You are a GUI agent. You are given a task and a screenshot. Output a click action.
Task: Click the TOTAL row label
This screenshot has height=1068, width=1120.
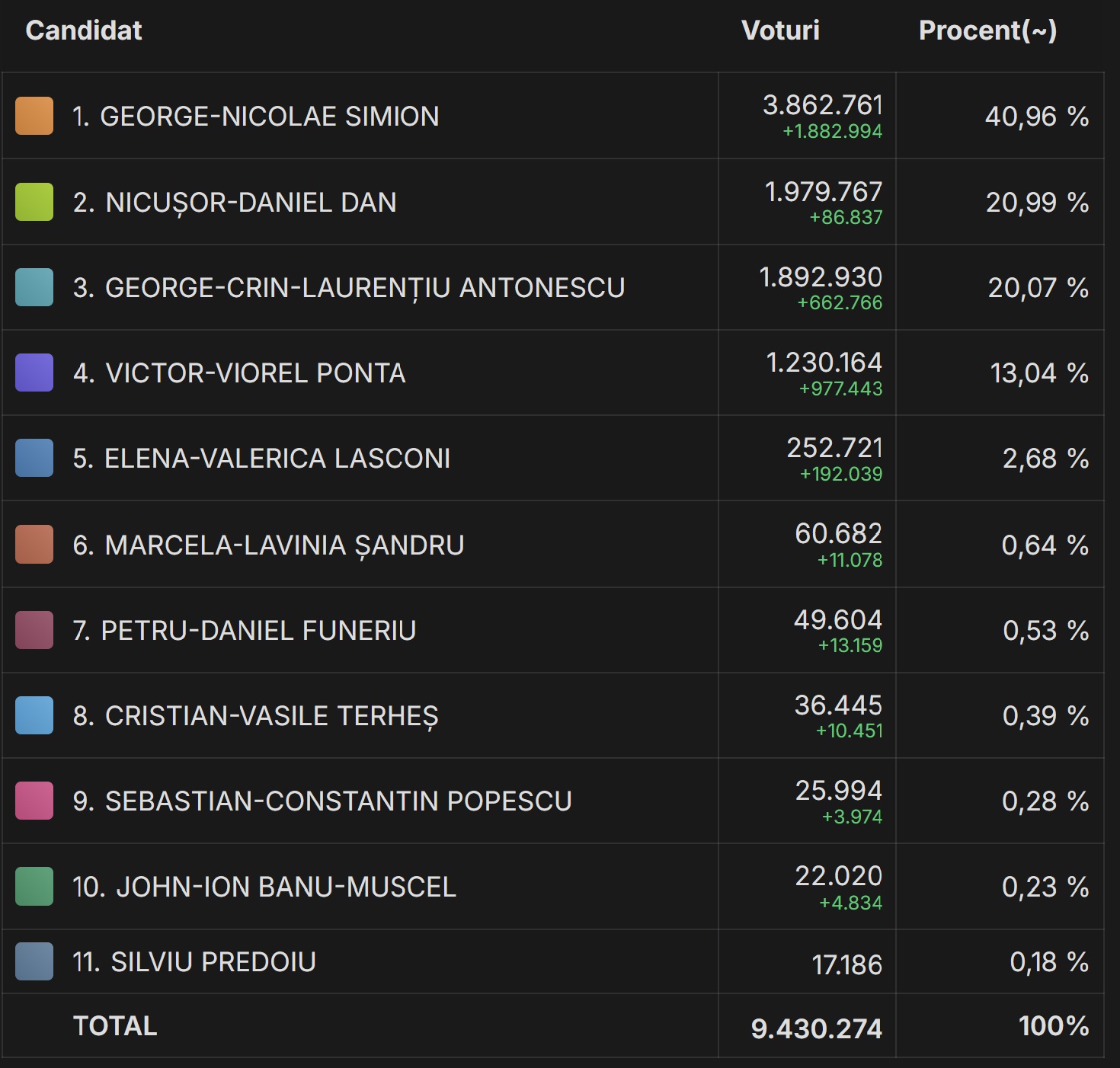point(115,1026)
